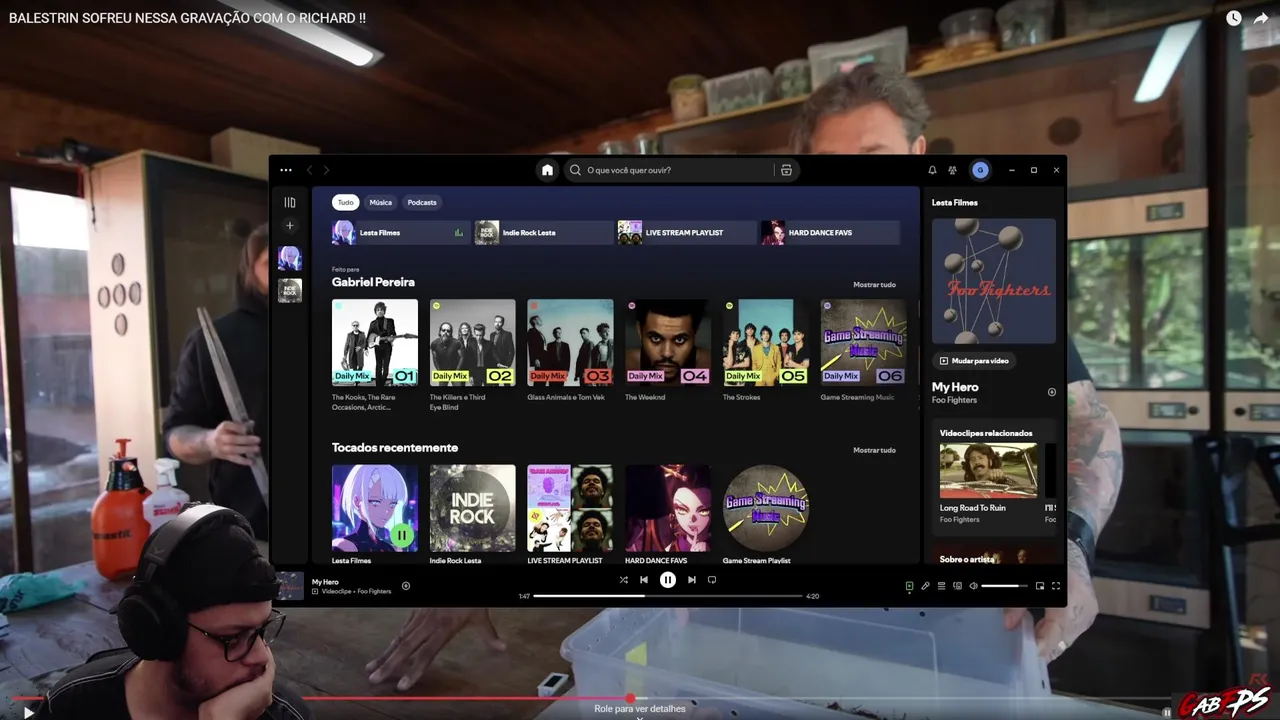Enter Spotify full screen mode

1055,586
